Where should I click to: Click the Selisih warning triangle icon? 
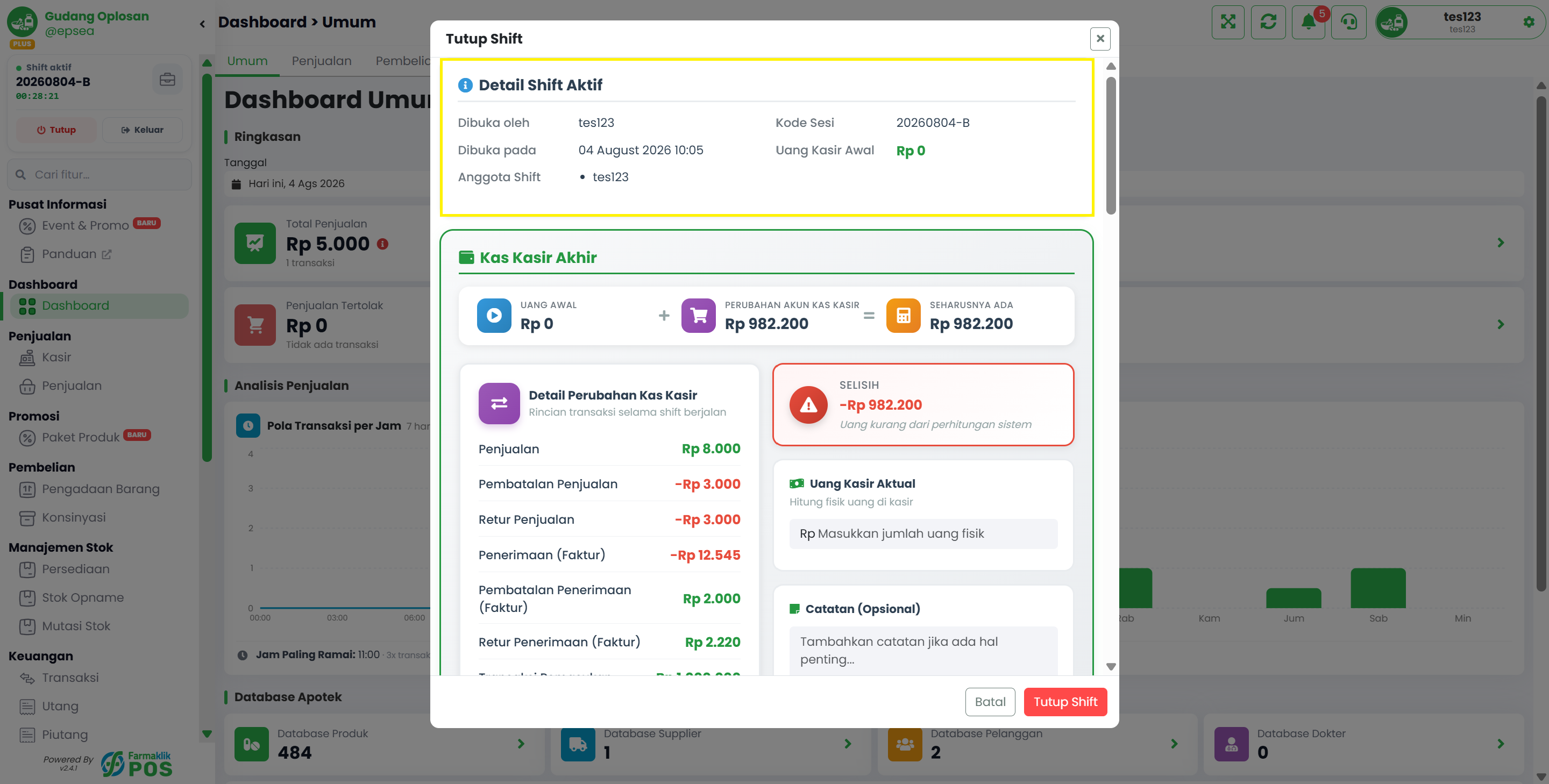pyautogui.click(x=808, y=405)
